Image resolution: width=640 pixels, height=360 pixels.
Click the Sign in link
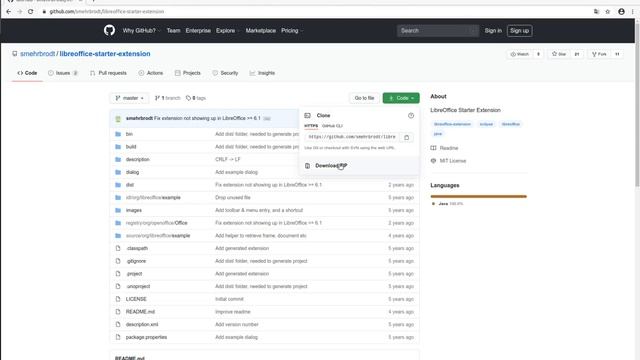(493, 31)
